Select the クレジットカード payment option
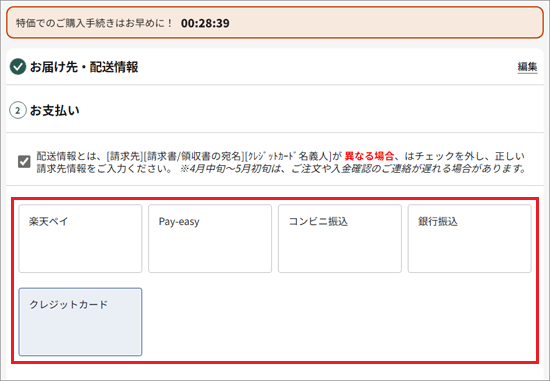Viewport: 550px width, 381px height. click(x=80, y=322)
